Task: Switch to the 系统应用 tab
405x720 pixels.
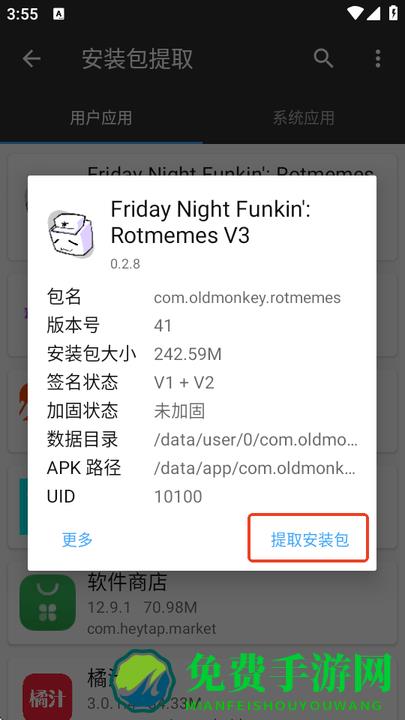Action: 304,118
